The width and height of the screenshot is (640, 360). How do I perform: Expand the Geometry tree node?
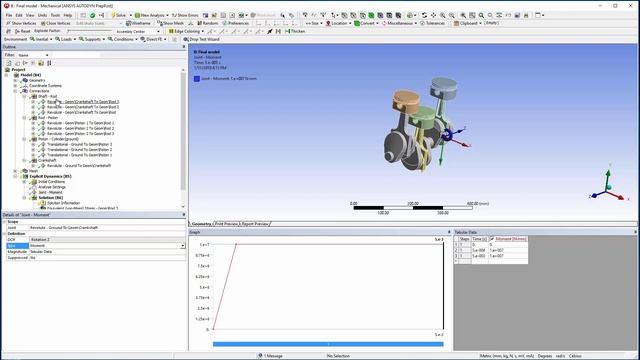16,80
